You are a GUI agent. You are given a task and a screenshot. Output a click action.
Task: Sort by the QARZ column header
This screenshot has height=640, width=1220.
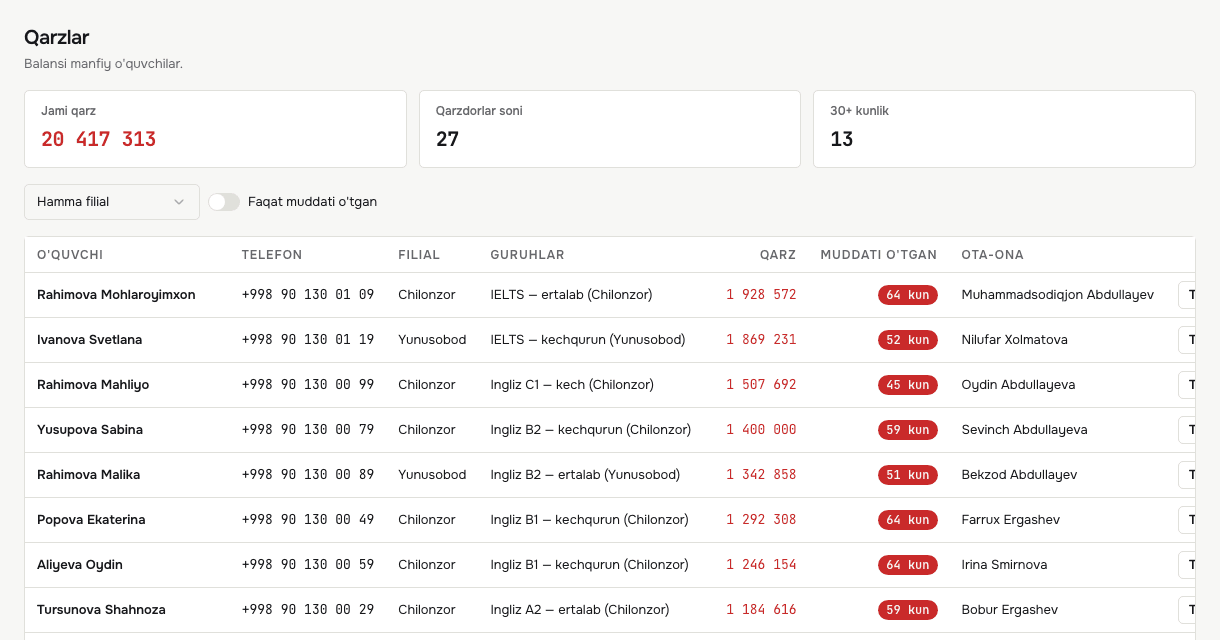click(777, 255)
